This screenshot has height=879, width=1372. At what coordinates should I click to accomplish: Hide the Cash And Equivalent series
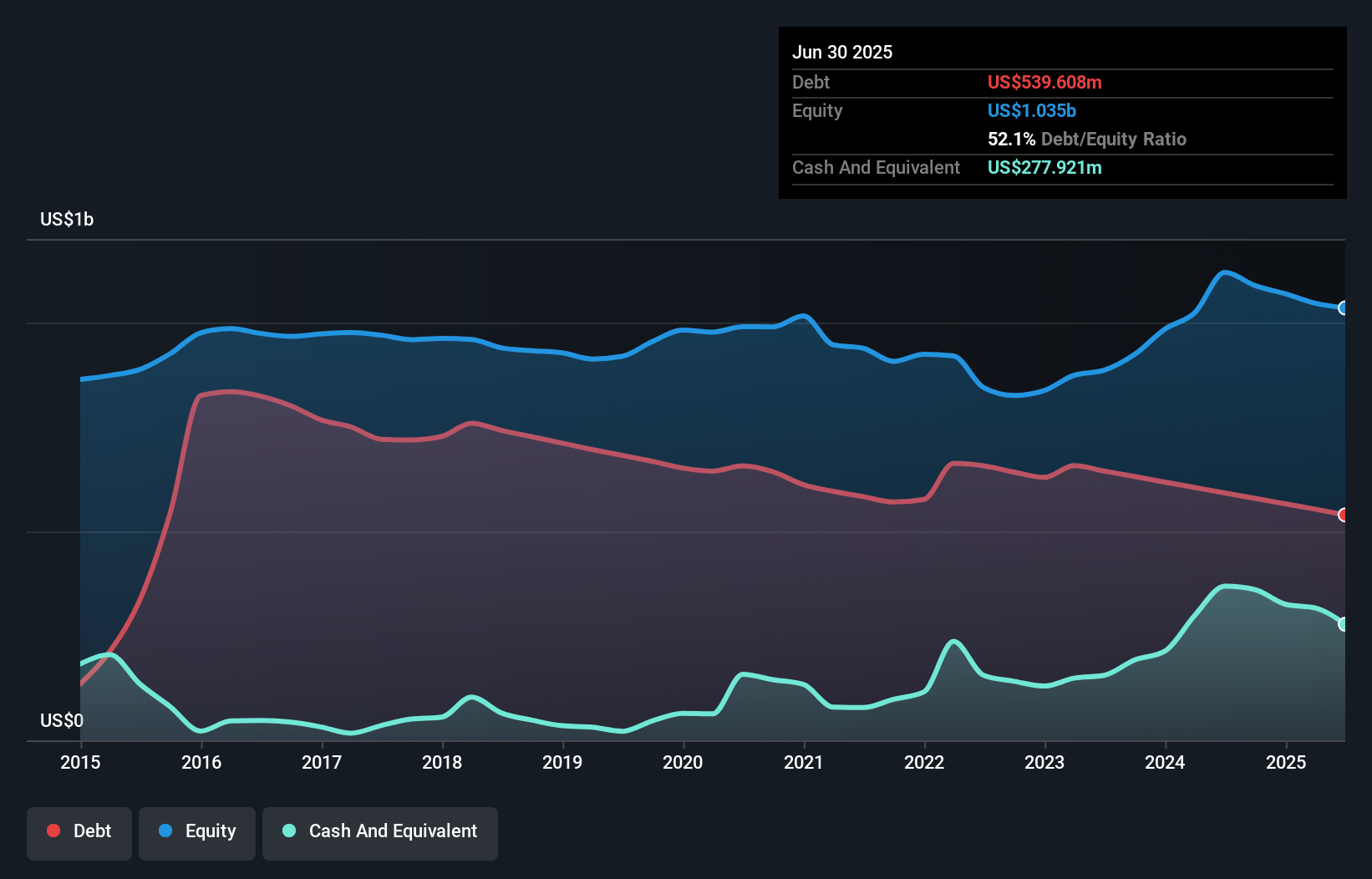click(x=380, y=831)
